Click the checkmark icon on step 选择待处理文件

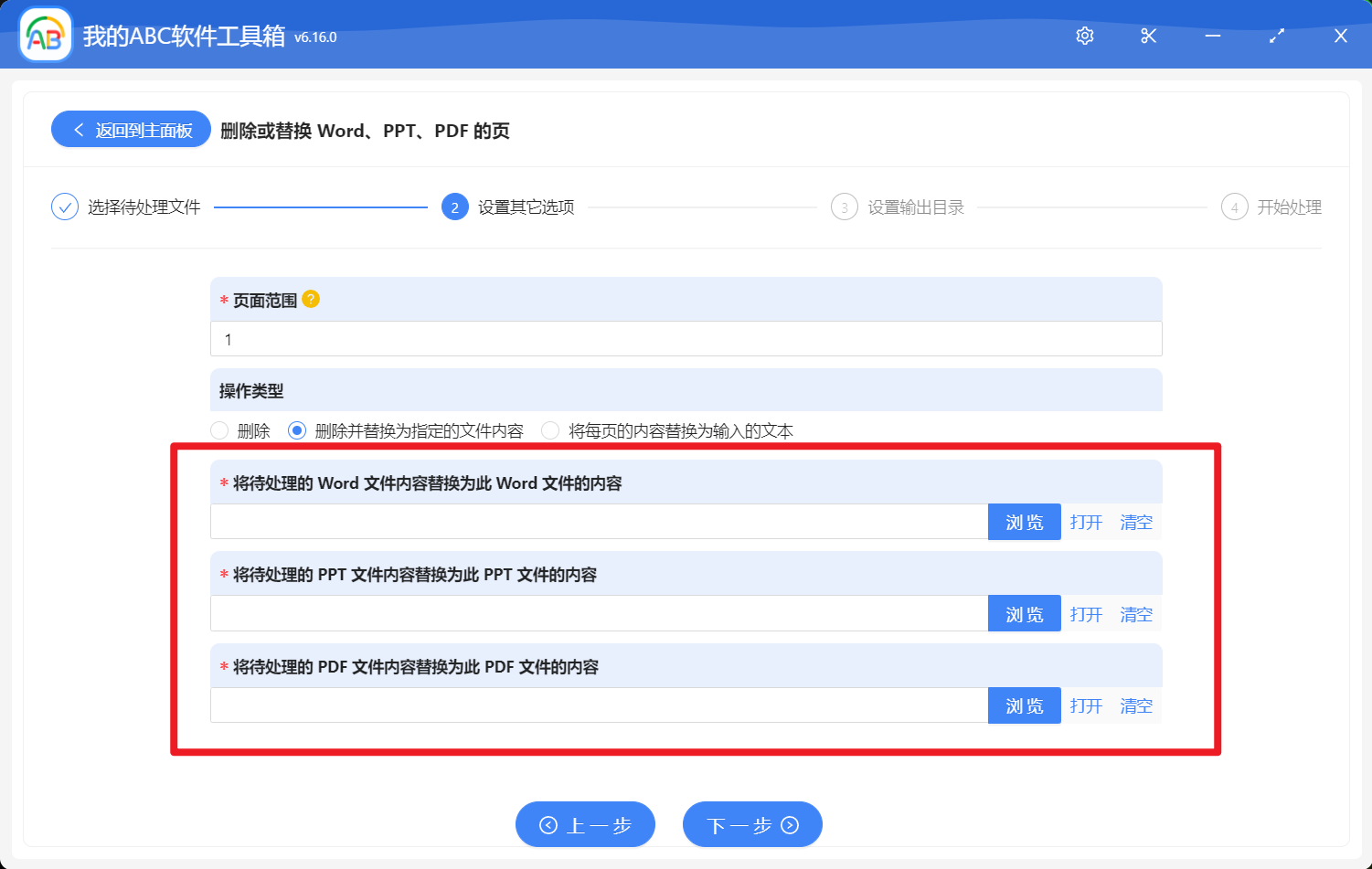64,207
